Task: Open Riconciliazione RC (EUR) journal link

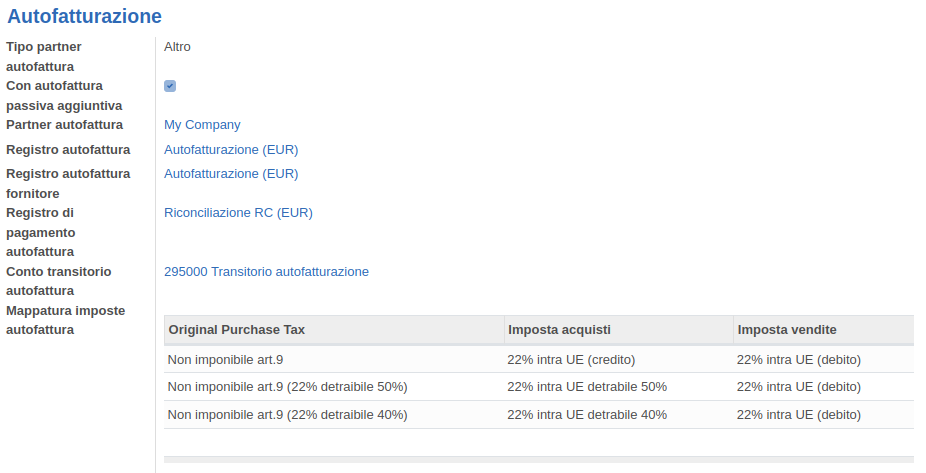Action: click(x=238, y=213)
